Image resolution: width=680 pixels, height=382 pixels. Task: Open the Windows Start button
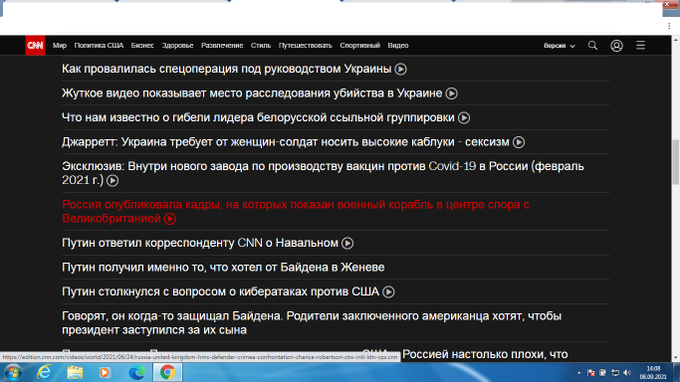13,372
